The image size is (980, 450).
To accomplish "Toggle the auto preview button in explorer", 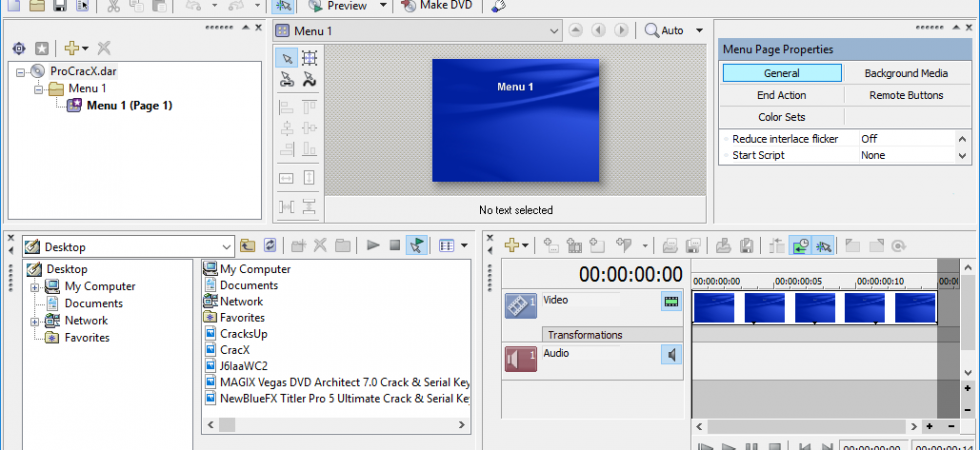I will [416, 246].
